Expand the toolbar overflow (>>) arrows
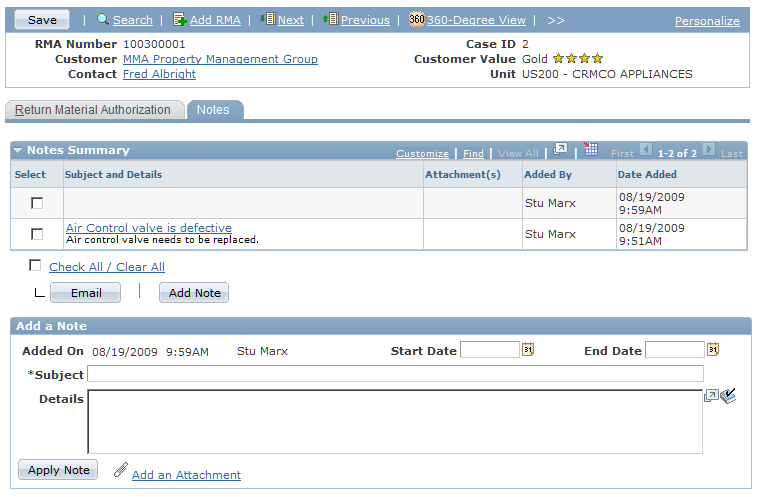The image size is (761, 497). pos(556,20)
